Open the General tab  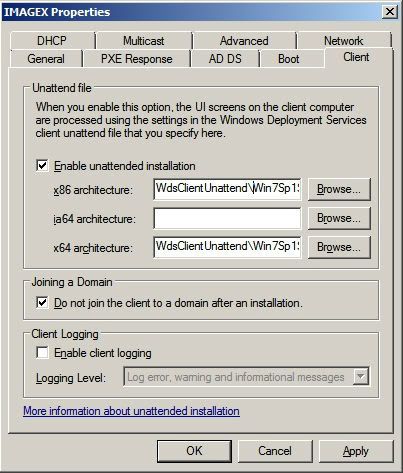(x=46, y=59)
